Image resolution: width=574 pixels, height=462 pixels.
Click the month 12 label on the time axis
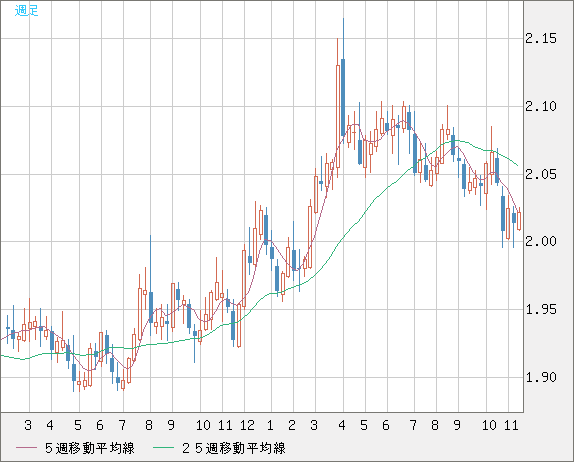[247, 425]
